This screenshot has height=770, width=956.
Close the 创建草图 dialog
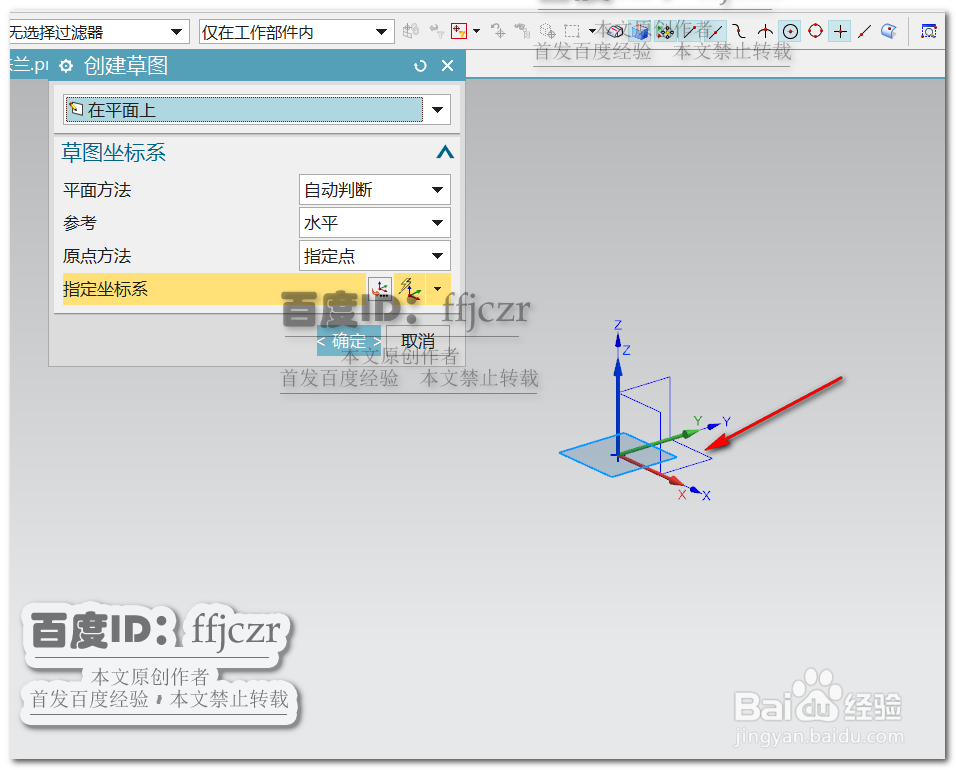[x=448, y=66]
